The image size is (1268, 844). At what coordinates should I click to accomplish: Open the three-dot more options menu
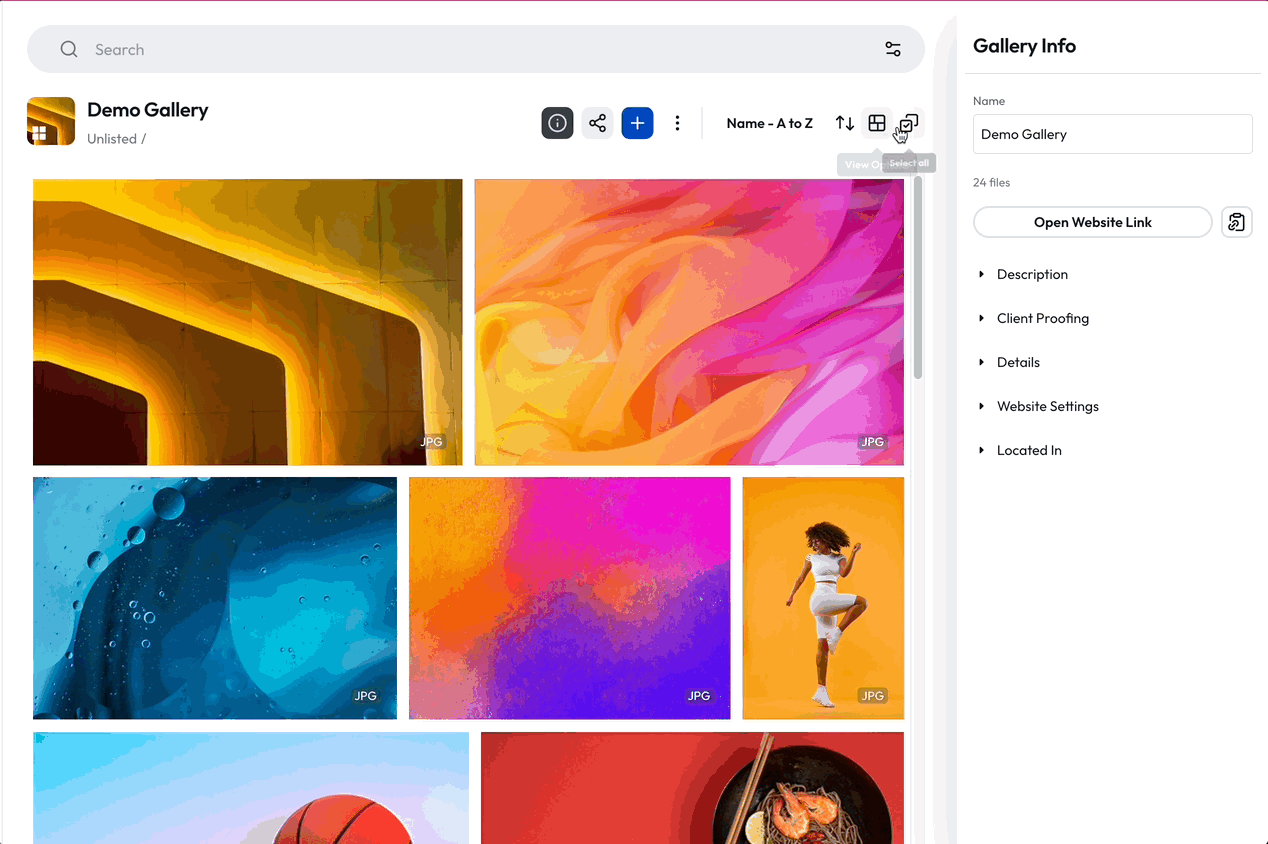click(677, 123)
